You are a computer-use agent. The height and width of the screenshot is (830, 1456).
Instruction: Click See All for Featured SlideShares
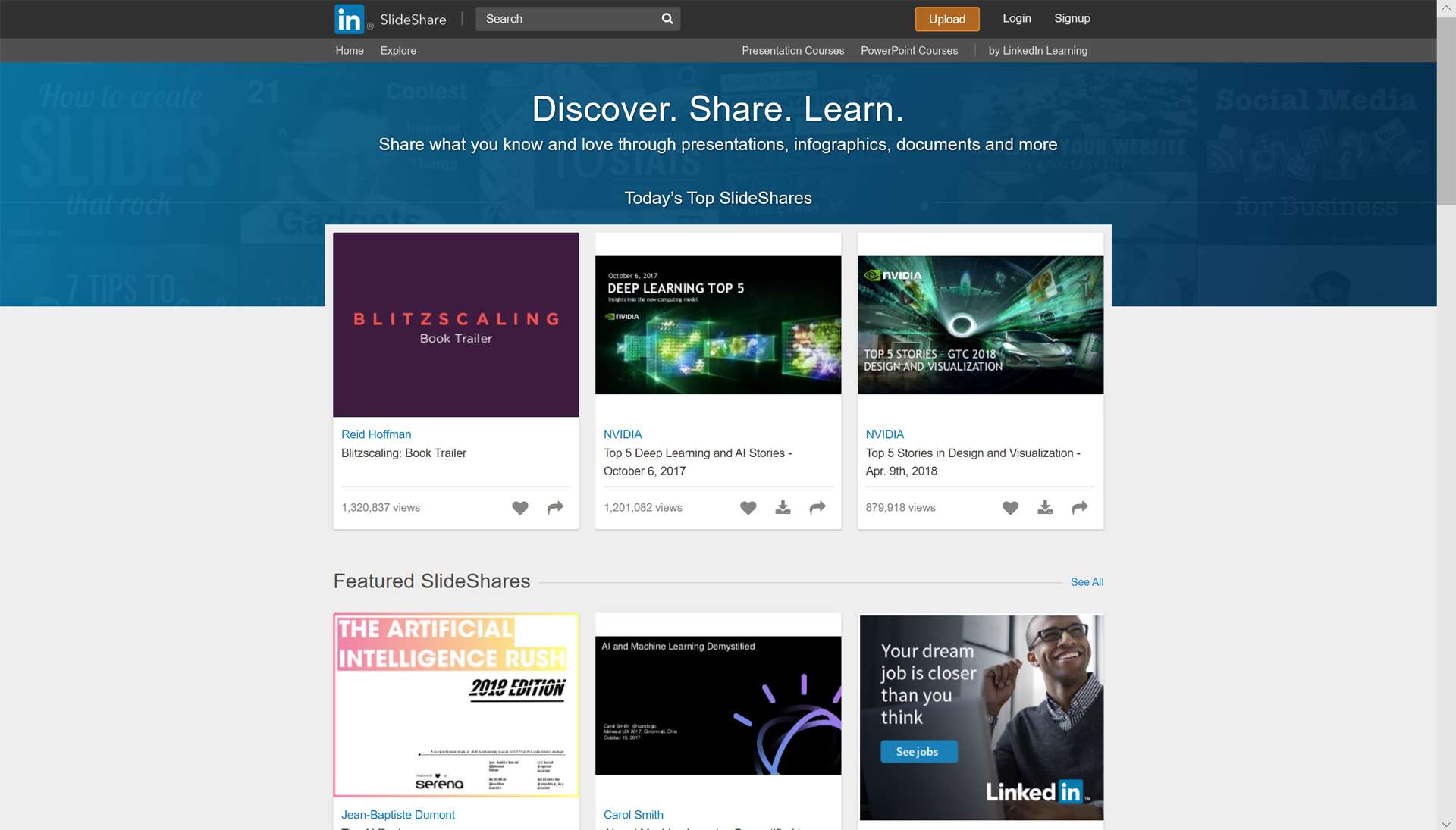click(x=1087, y=582)
